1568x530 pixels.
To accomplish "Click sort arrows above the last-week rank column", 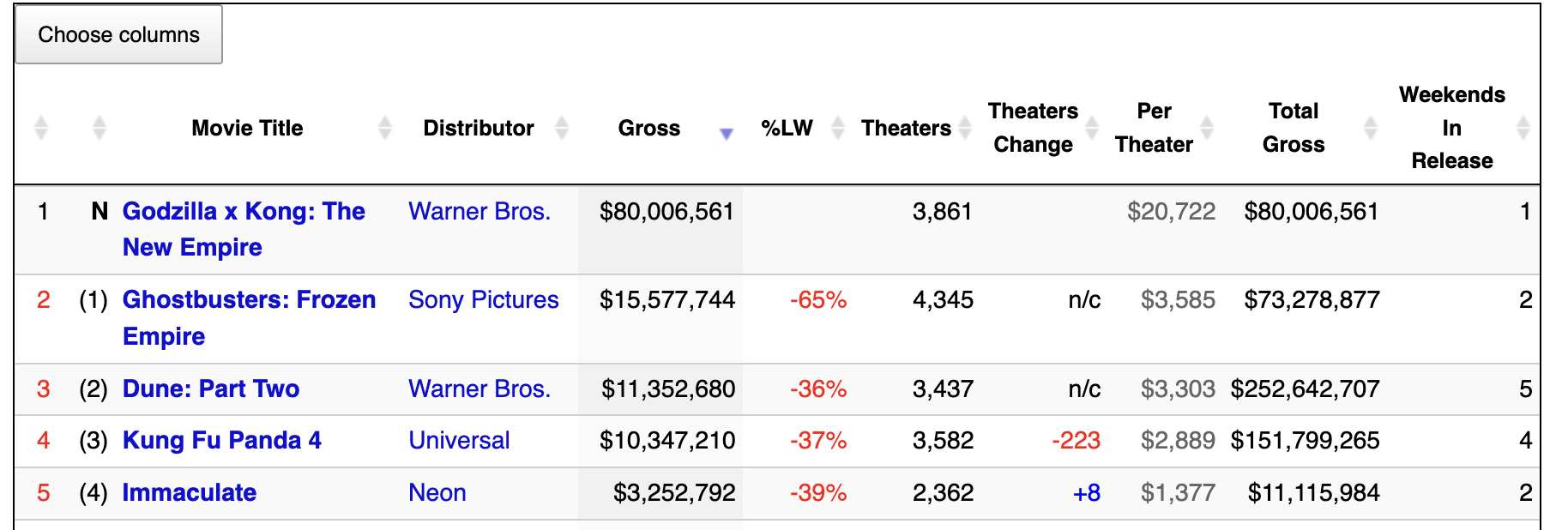I will pos(100,128).
